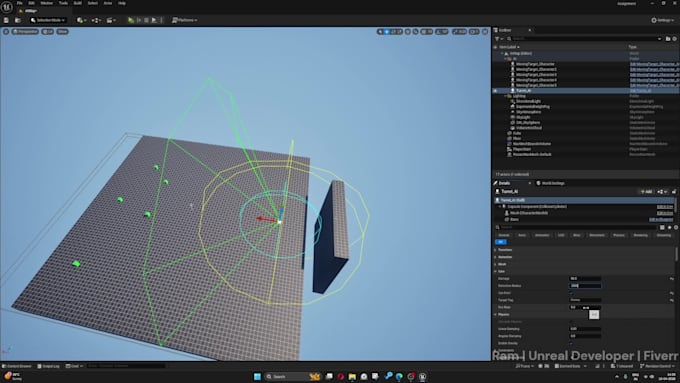Select the Rendering property filter pill
680x383 pixels.
pyautogui.click(x=641, y=235)
